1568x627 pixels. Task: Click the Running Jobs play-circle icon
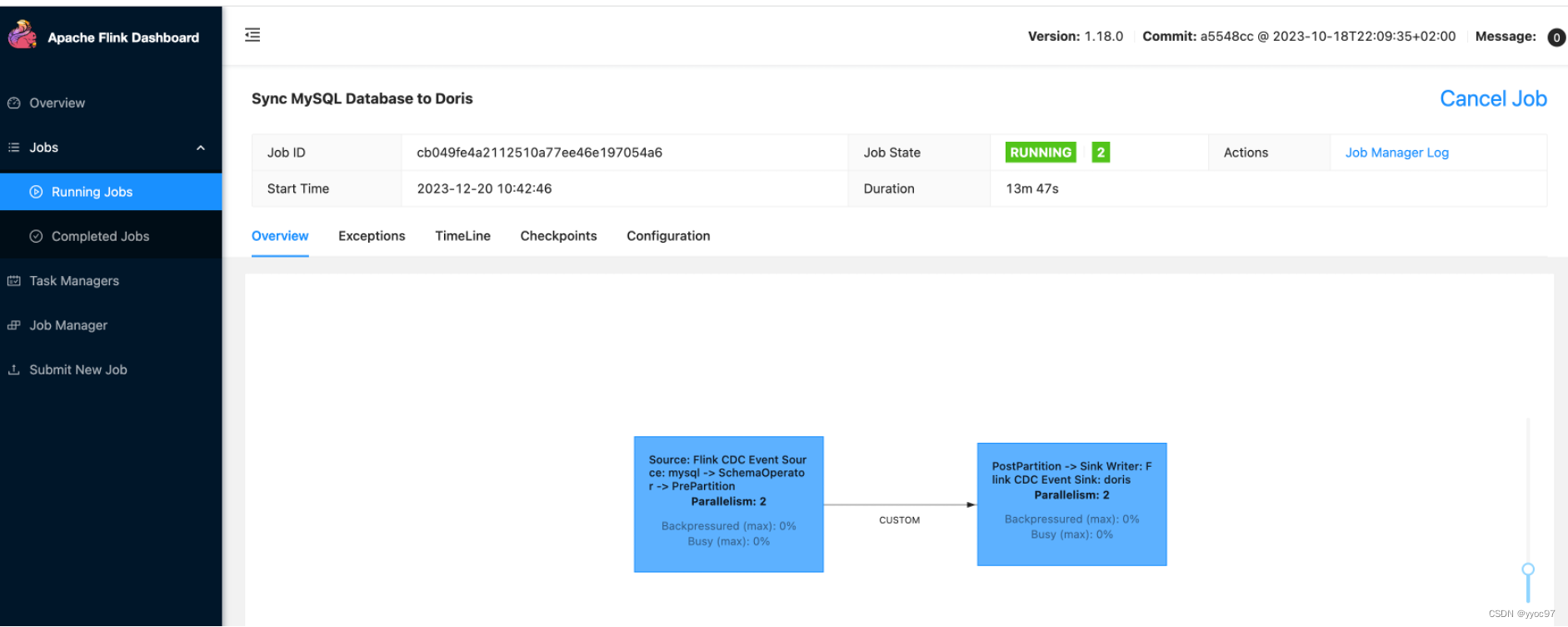(x=36, y=192)
